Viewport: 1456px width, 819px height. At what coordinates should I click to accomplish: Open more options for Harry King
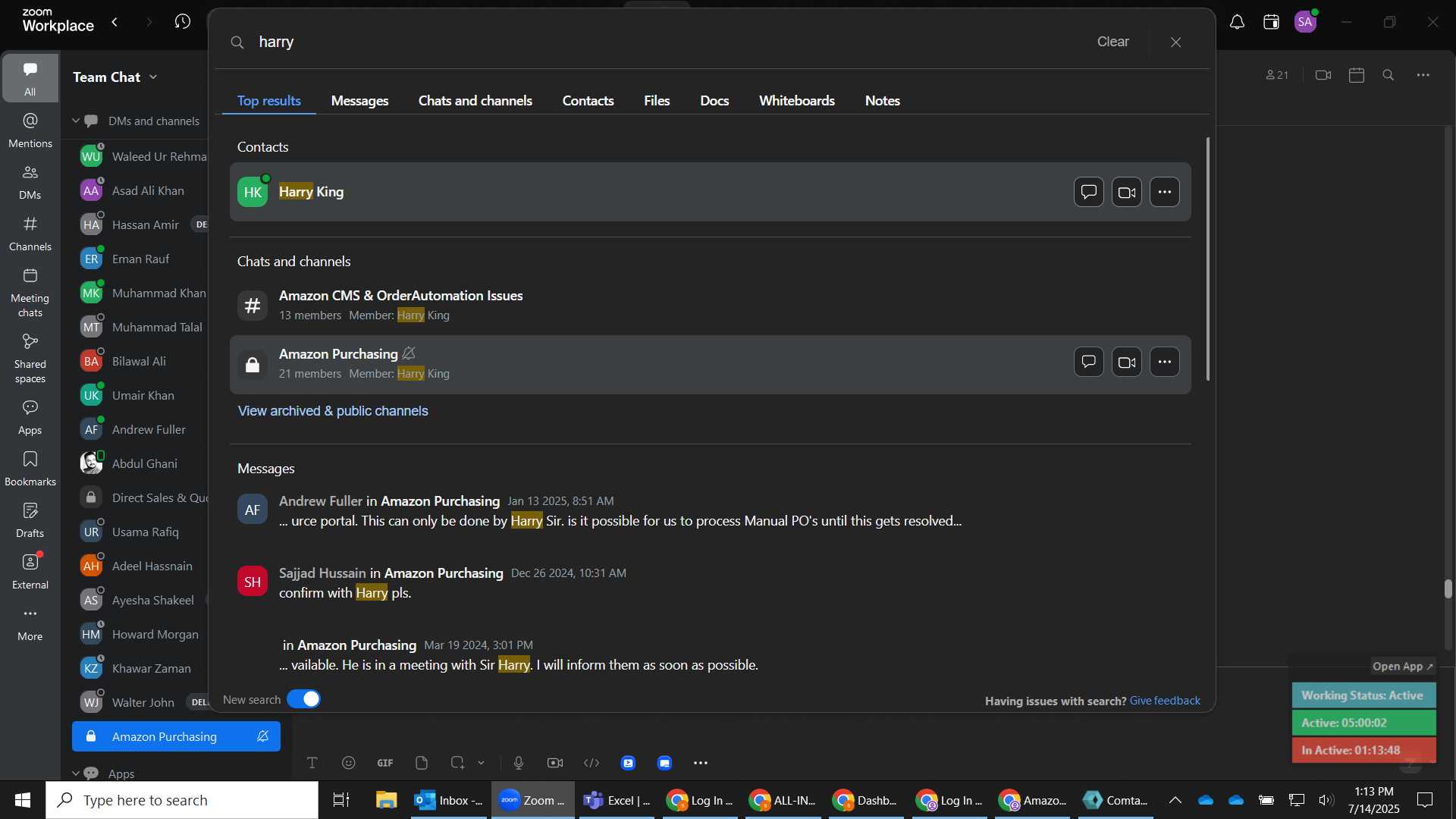pos(1164,192)
